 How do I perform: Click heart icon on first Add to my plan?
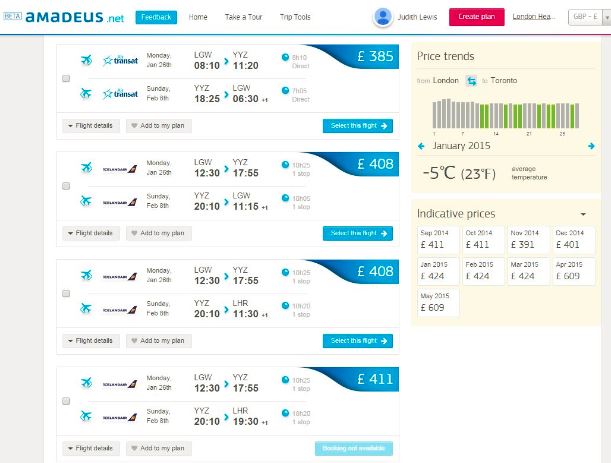coord(134,126)
